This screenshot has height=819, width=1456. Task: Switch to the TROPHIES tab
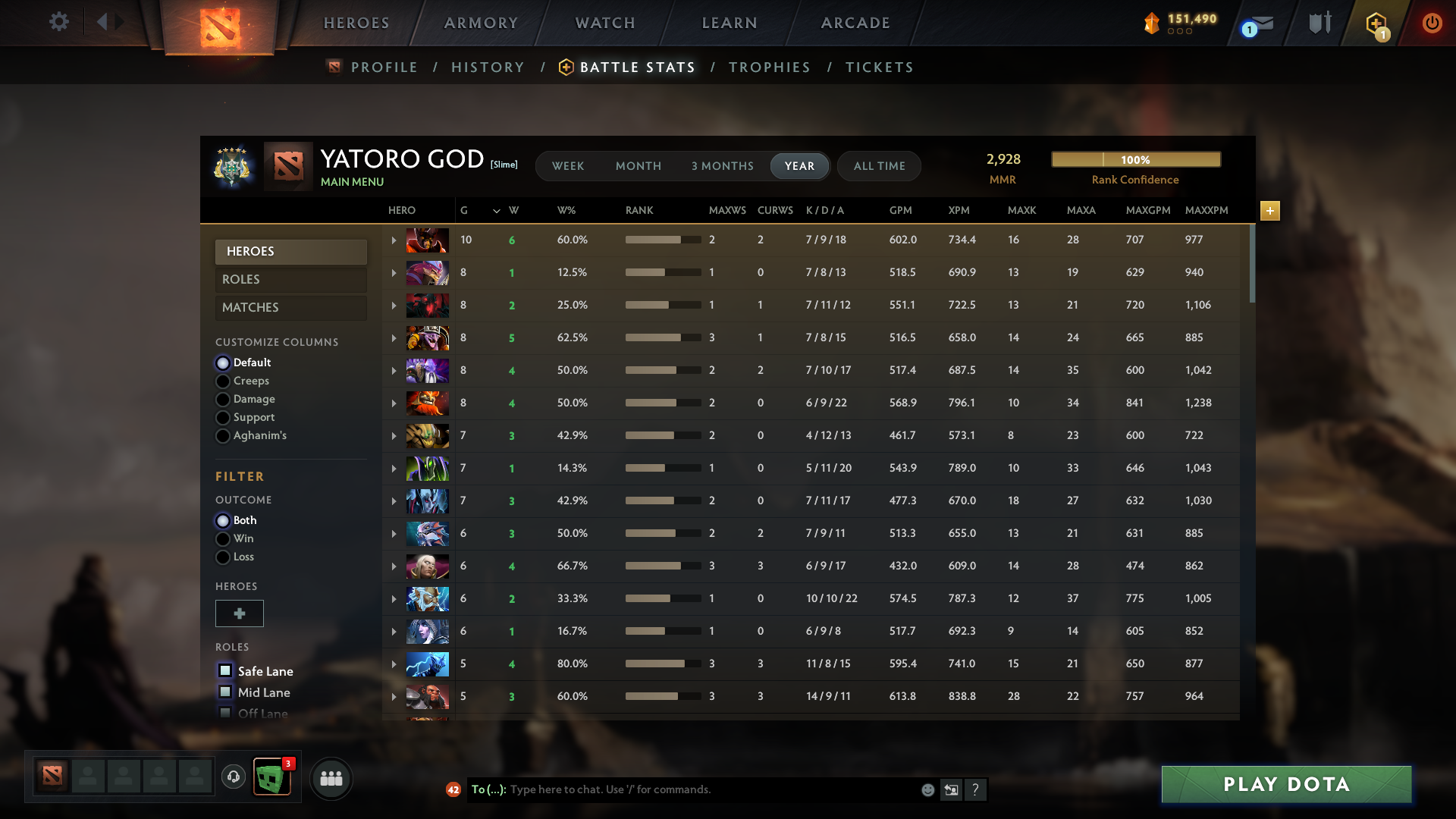(769, 67)
